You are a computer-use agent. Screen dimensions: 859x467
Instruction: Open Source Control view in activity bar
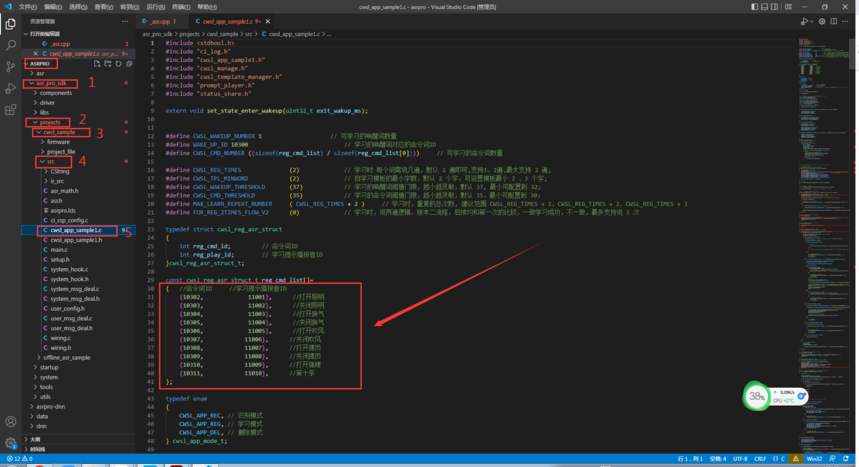[x=10, y=67]
